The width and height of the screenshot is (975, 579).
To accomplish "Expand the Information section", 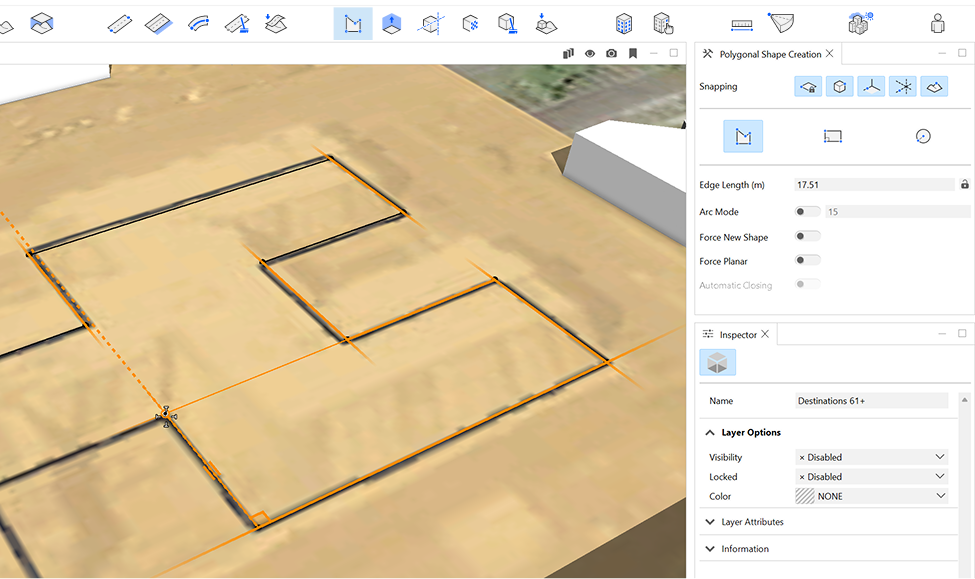I will coord(745,549).
